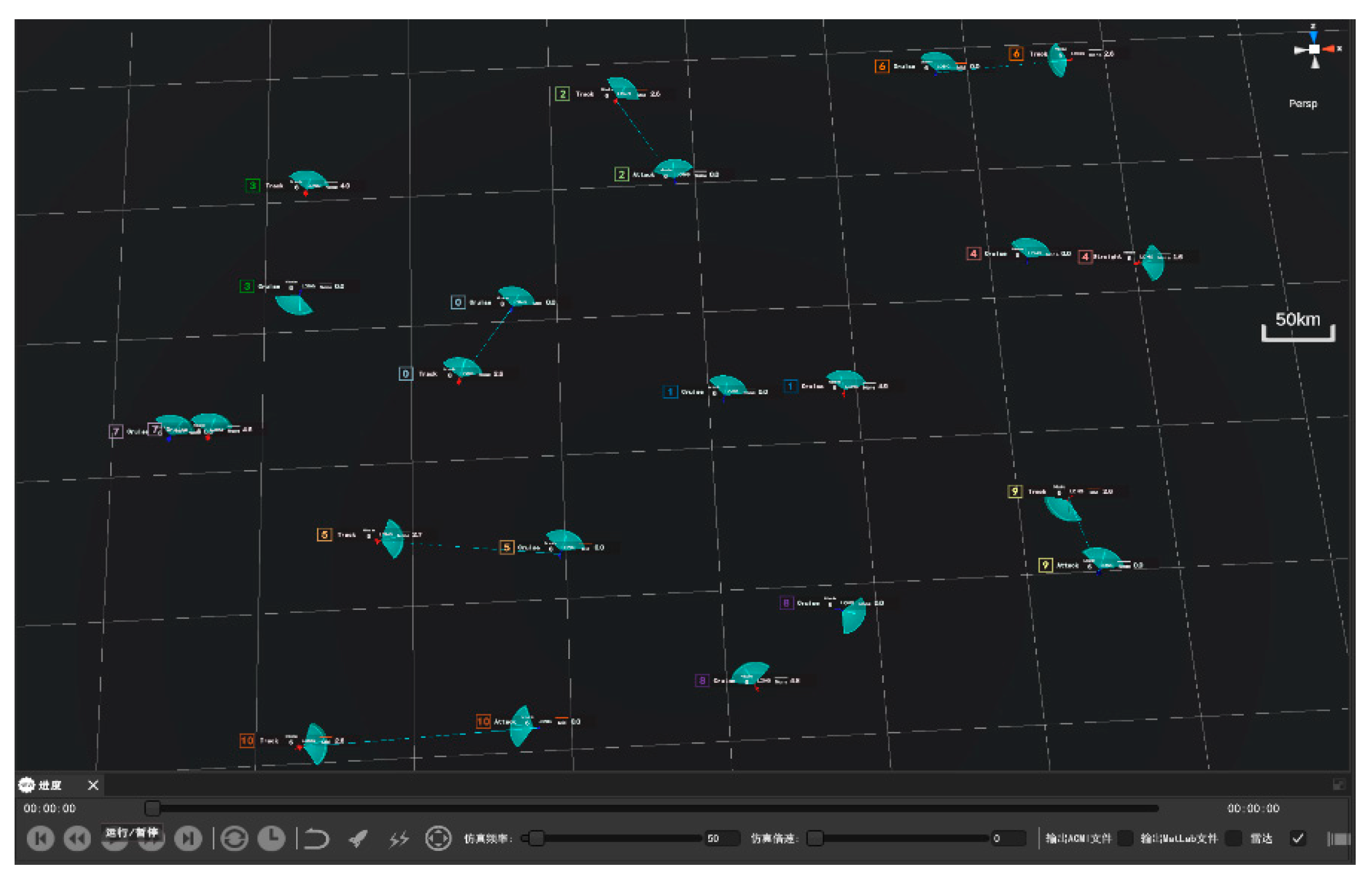Click the skip-to-end playback button
Image resolution: width=1372 pixels, height=880 pixels.
point(188,839)
